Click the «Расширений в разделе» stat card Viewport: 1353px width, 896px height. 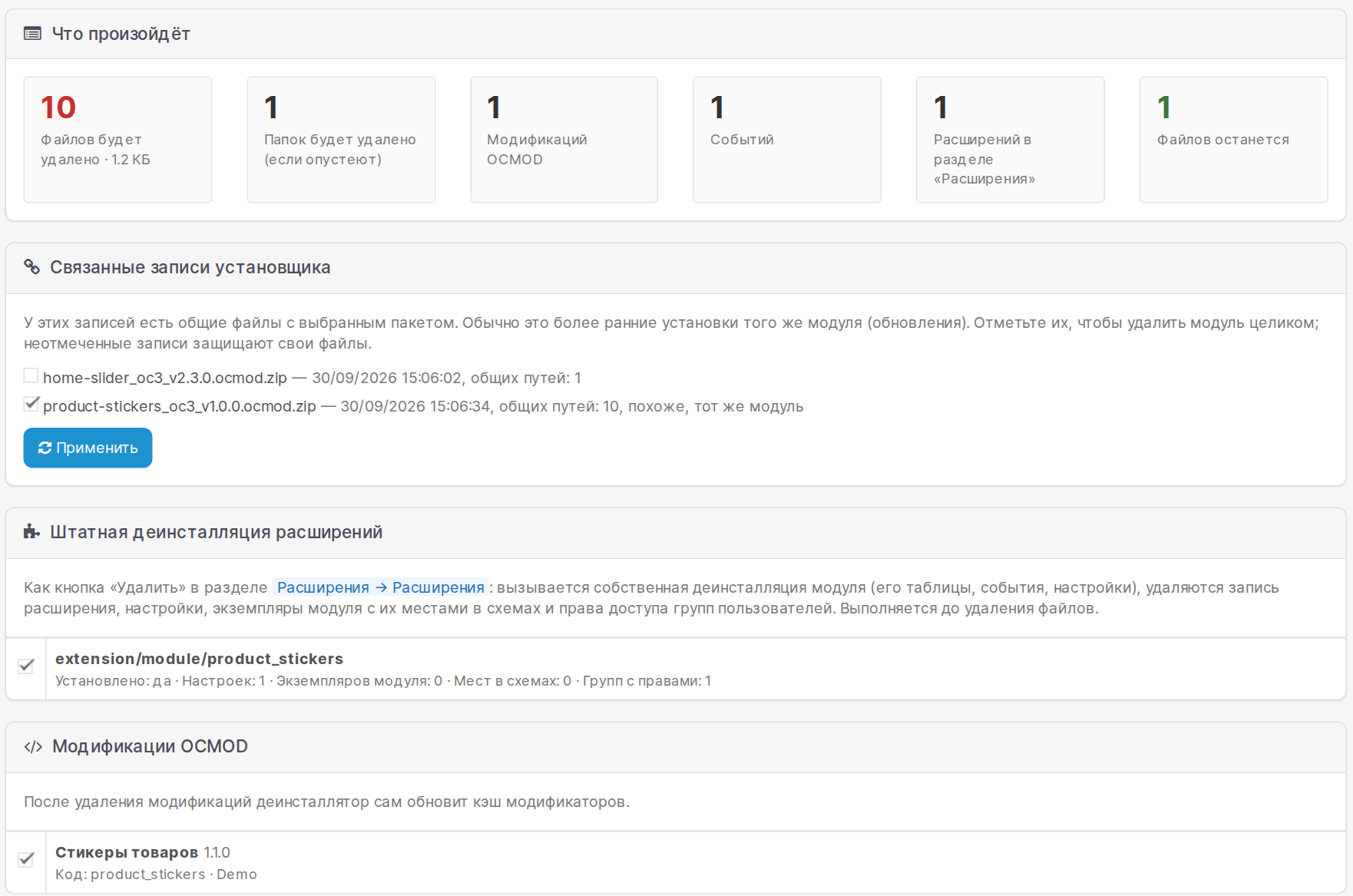(1011, 140)
